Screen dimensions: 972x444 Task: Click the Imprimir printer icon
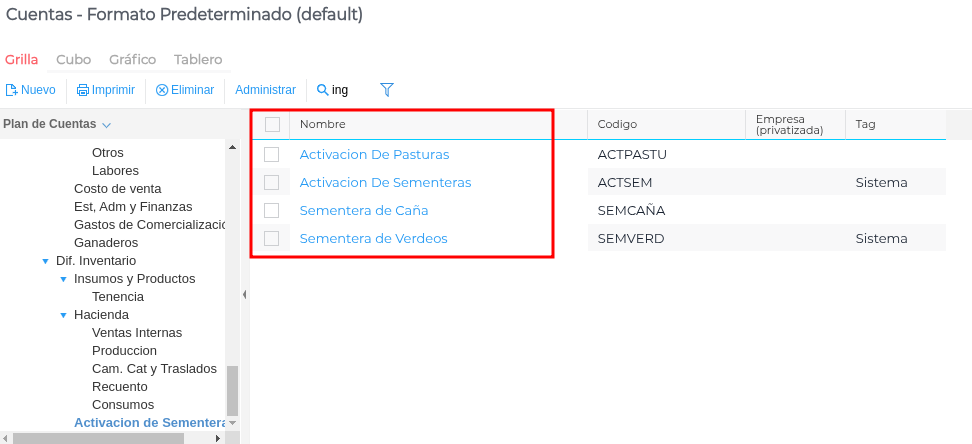[83, 90]
